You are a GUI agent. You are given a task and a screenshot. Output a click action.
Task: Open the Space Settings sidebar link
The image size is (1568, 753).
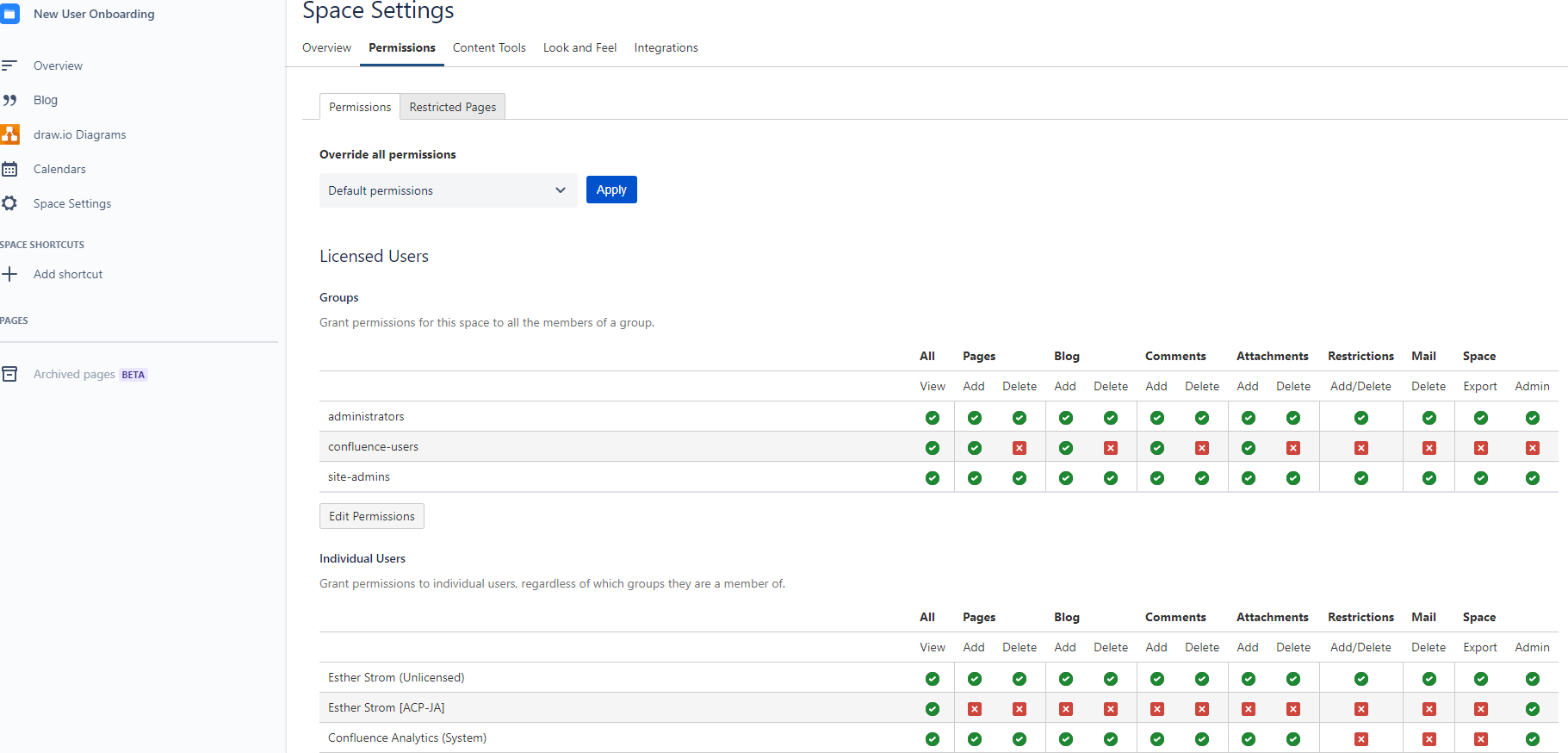(72, 203)
